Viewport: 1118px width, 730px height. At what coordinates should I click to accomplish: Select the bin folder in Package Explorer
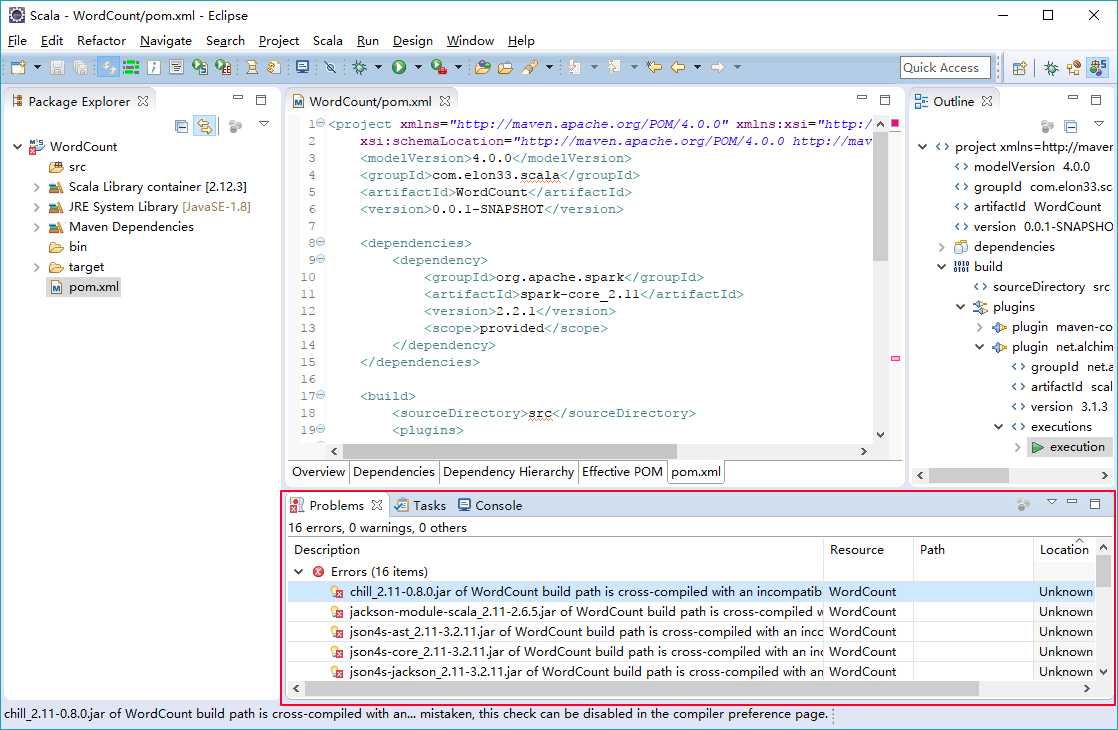(x=68, y=247)
